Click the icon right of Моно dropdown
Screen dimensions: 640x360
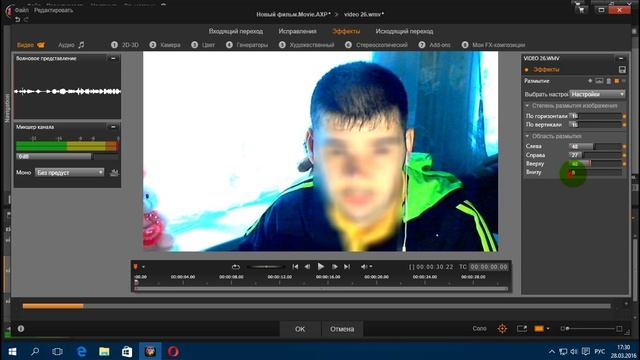pyautogui.click(x=114, y=173)
